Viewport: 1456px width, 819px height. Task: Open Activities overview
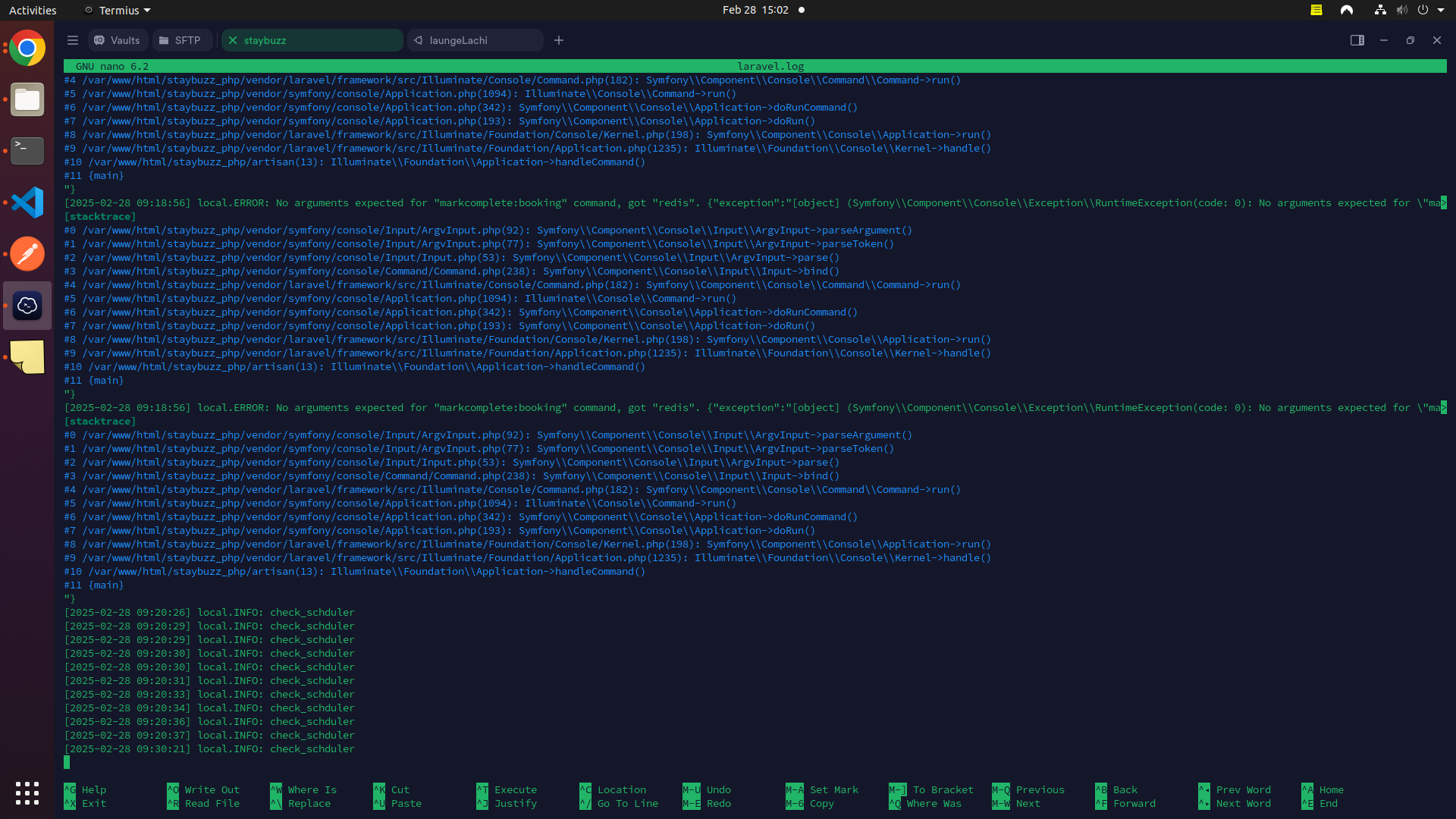pos(33,10)
